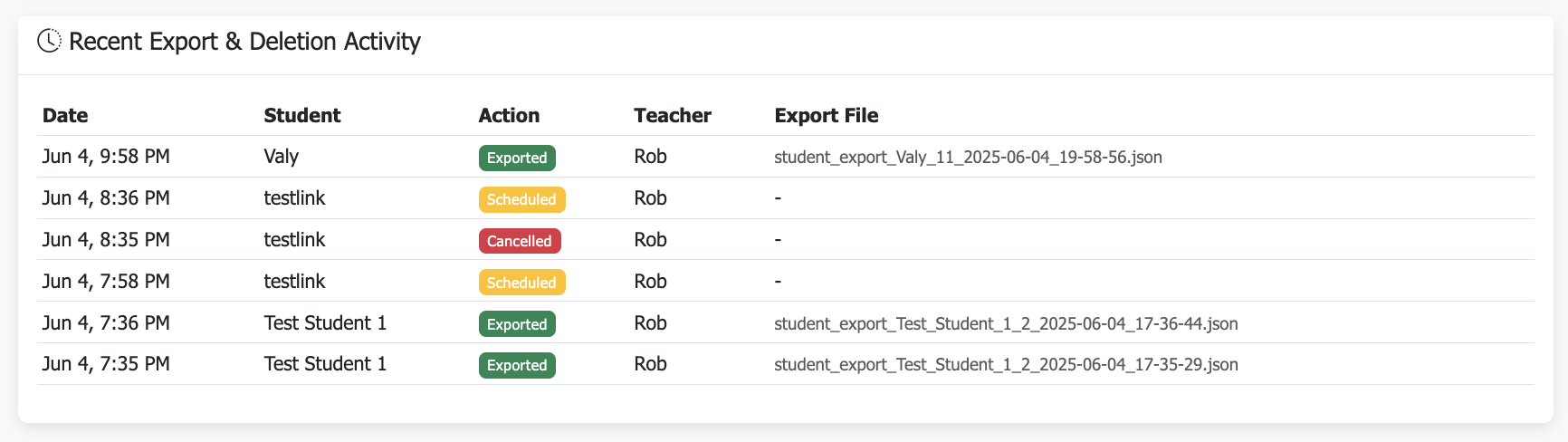This screenshot has width=1568, height=442.
Task: Click the Student column header
Action: (x=301, y=115)
